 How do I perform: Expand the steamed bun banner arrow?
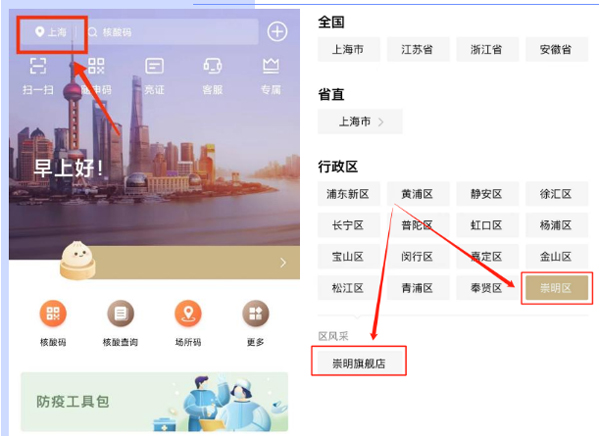pos(283,263)
